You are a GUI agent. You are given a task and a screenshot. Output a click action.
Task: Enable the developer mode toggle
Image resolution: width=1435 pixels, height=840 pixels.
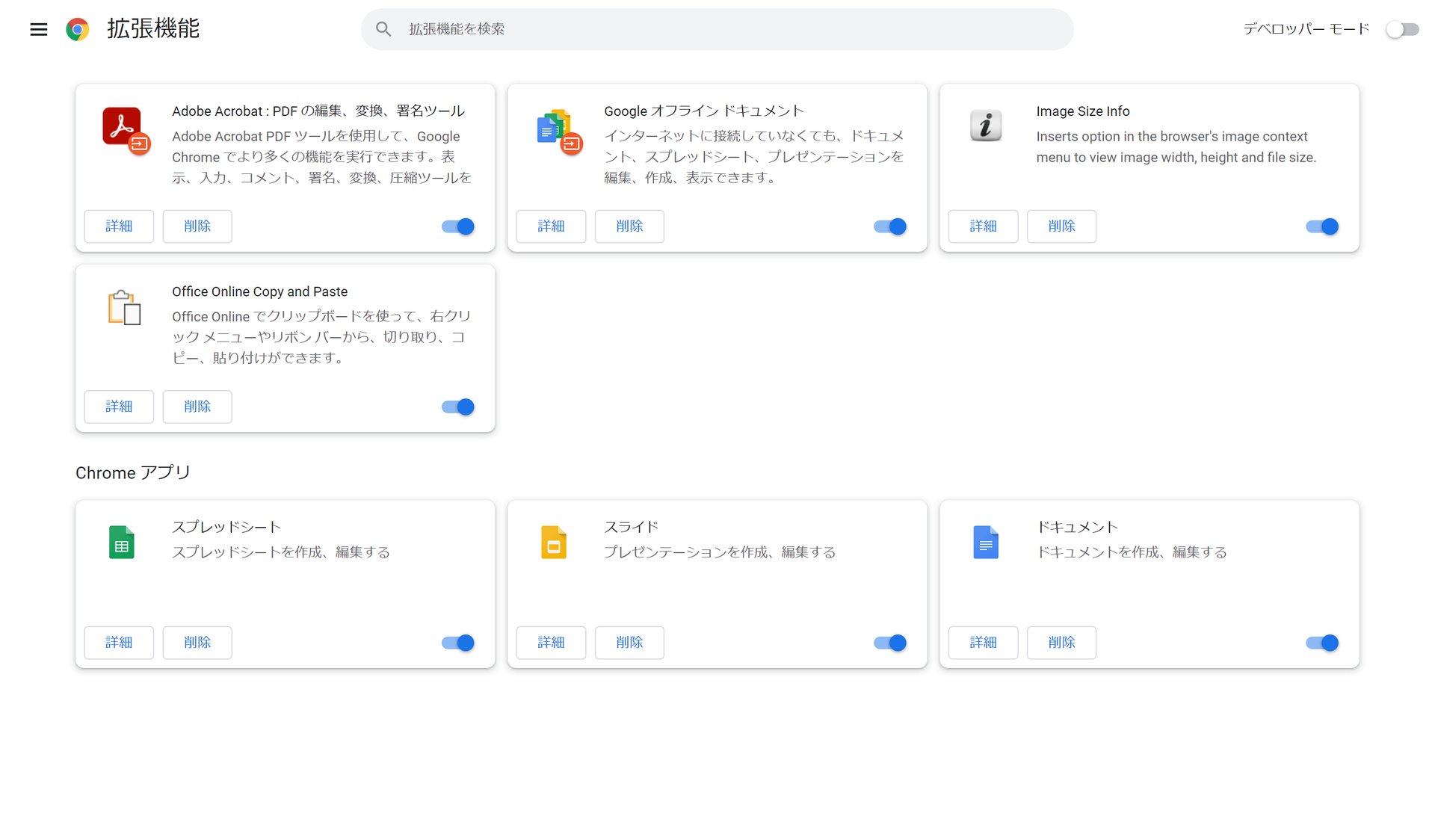[x=1402, y=29]
